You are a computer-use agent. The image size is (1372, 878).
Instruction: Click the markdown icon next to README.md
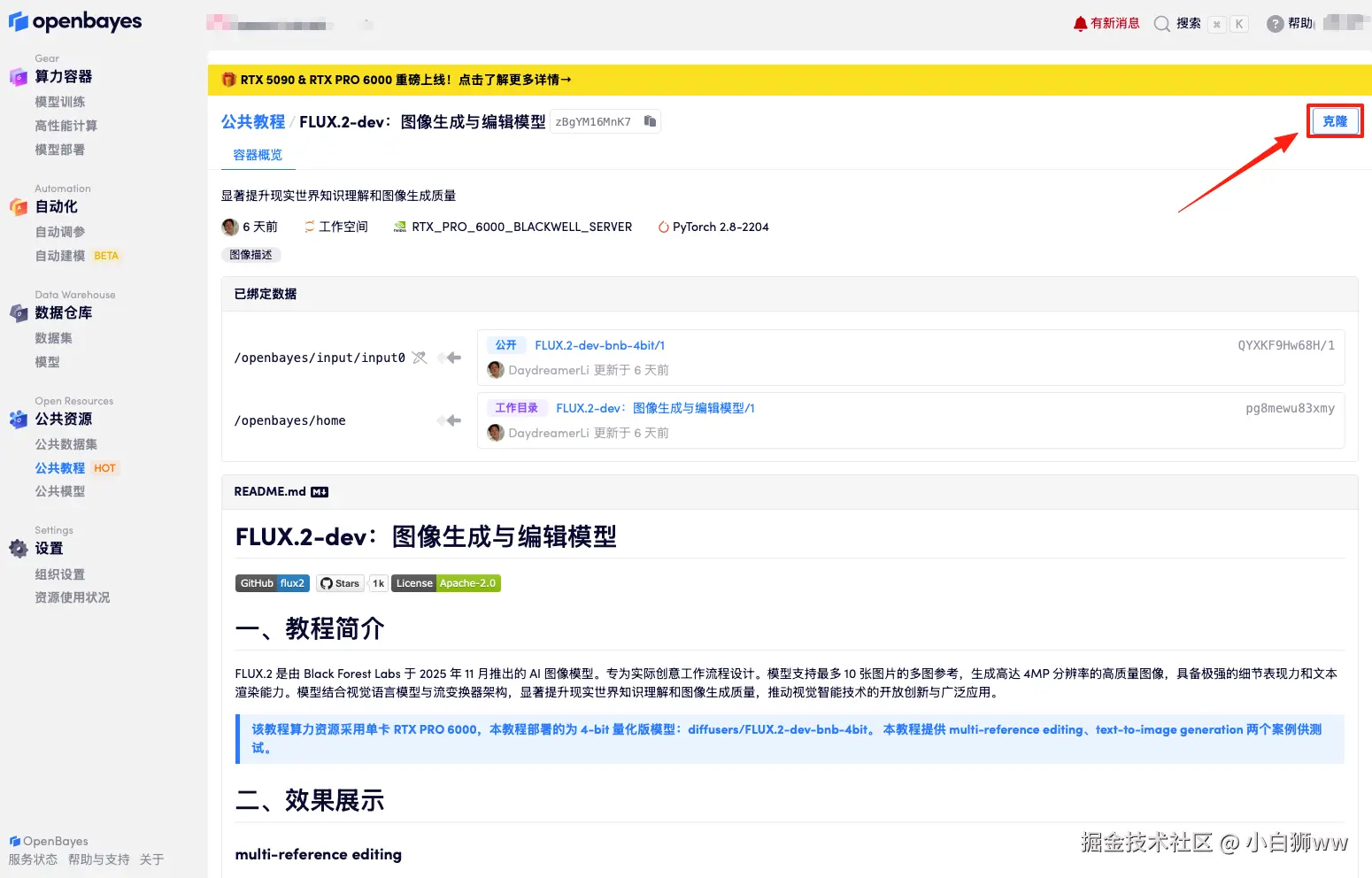[320, 492]
